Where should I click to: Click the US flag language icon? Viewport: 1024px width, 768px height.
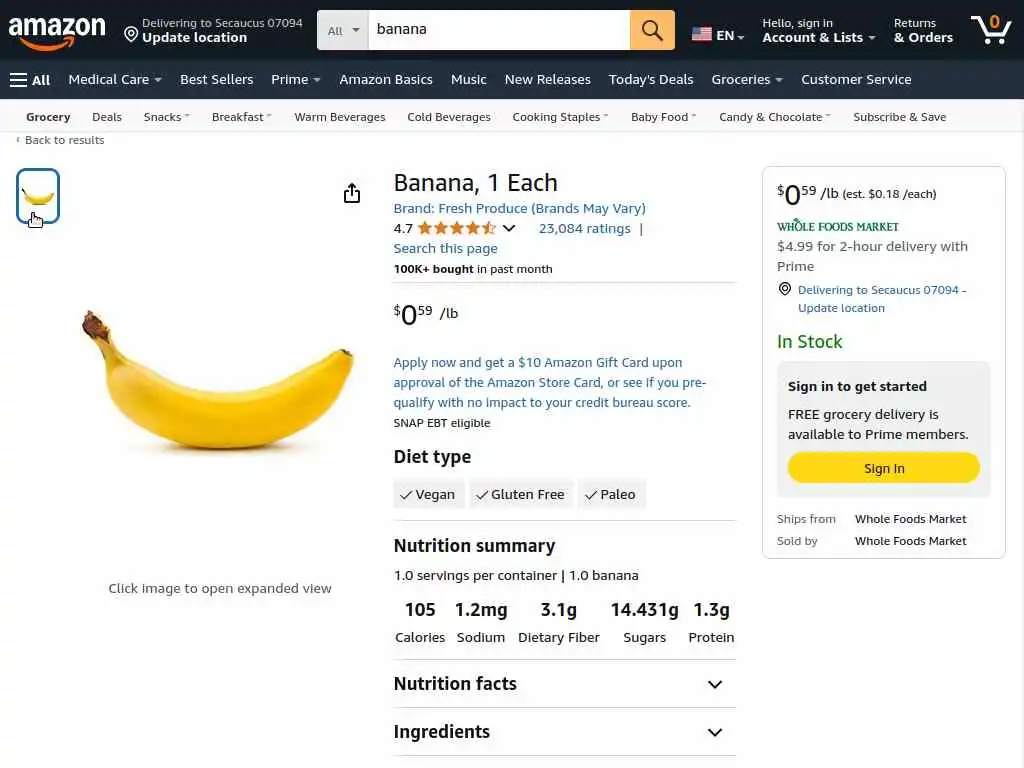click(x=702, y=35)
